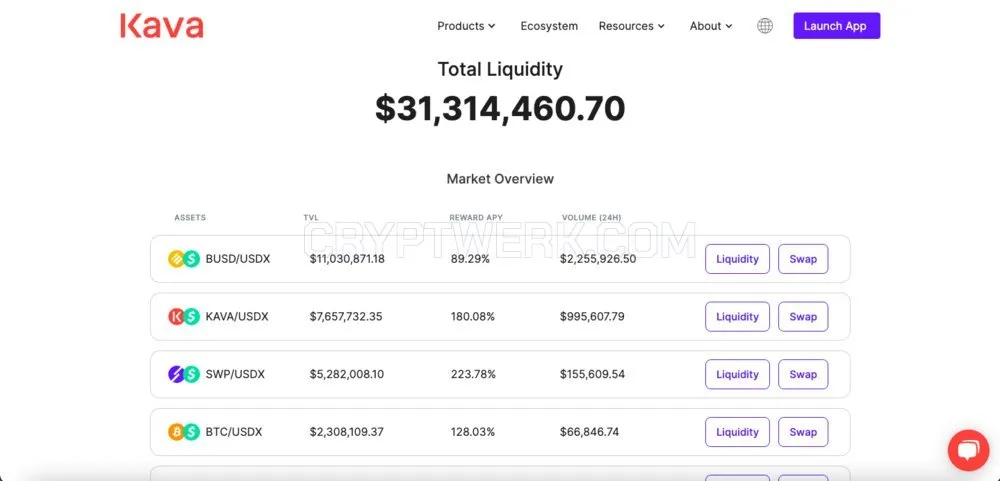Click Liquidity for the BUSD/USDX pool
Image resolution: width=1000 pixels, height=481 pixels.
[737, 259]
